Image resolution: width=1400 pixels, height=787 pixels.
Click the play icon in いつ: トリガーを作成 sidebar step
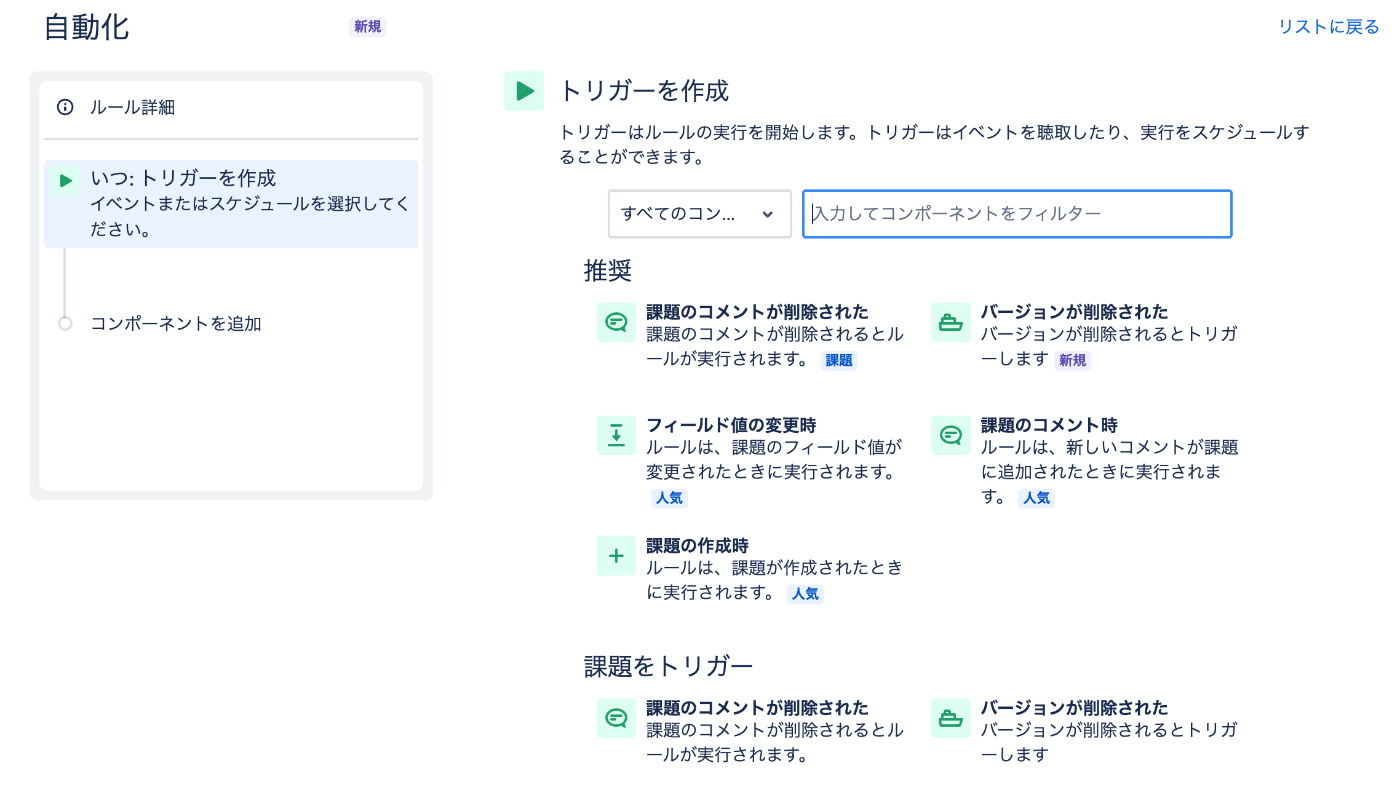(65, 181)
